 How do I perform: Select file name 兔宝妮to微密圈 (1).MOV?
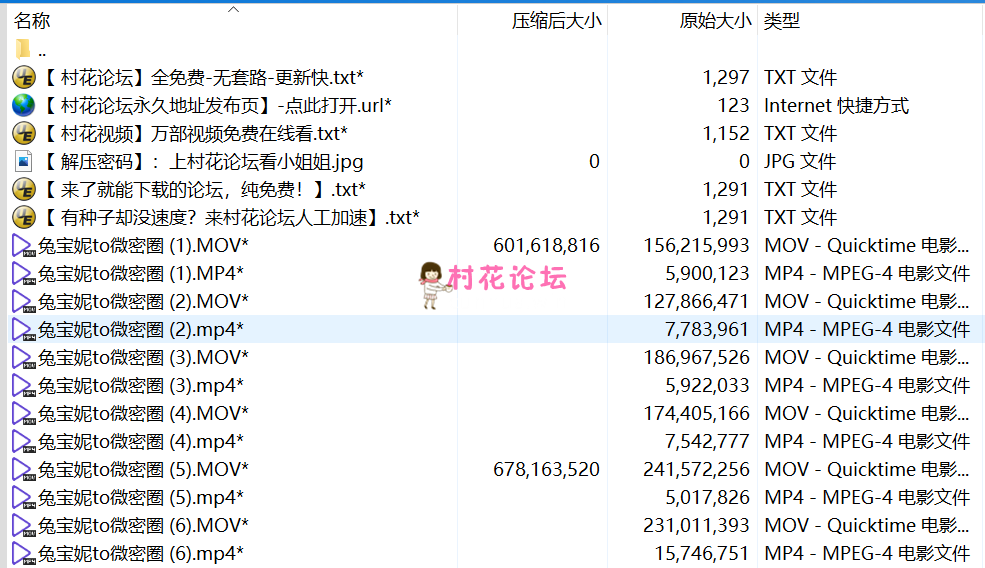[143, 246]
